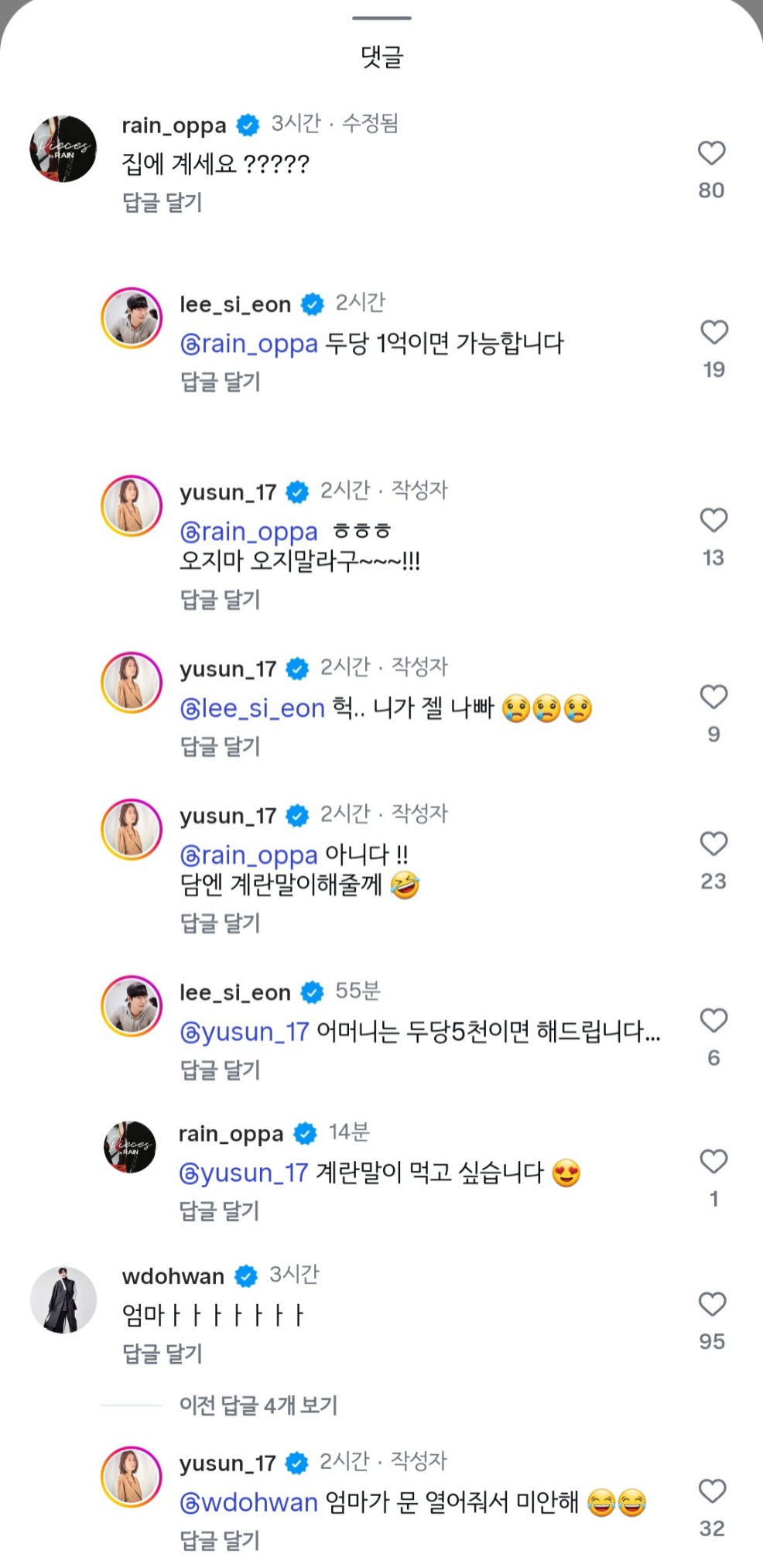Heart yusun_17's reply to wdohwan with 32 likes

(x=712, y=1491)
